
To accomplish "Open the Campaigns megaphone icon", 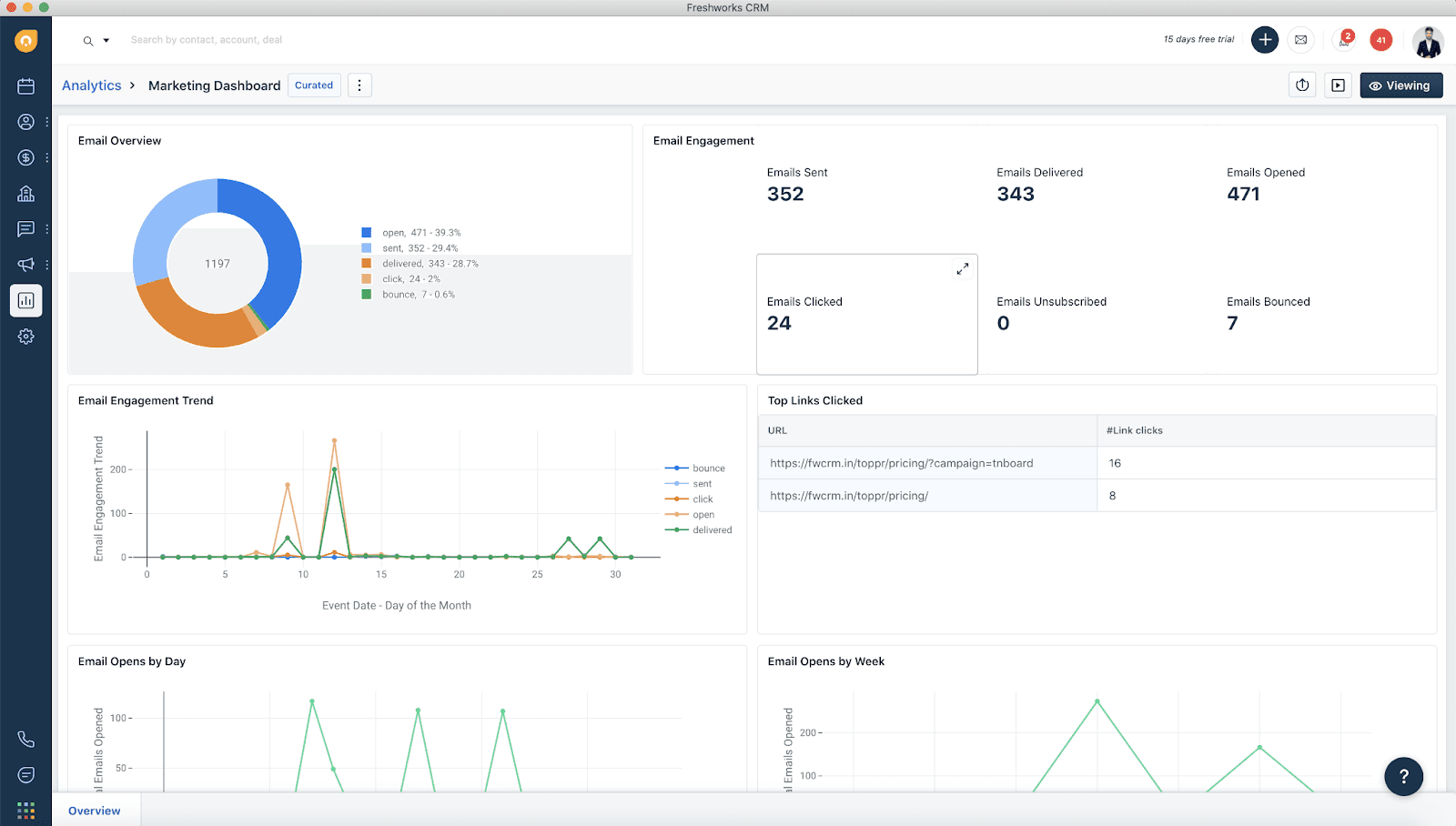I will [x=25, y=264].
